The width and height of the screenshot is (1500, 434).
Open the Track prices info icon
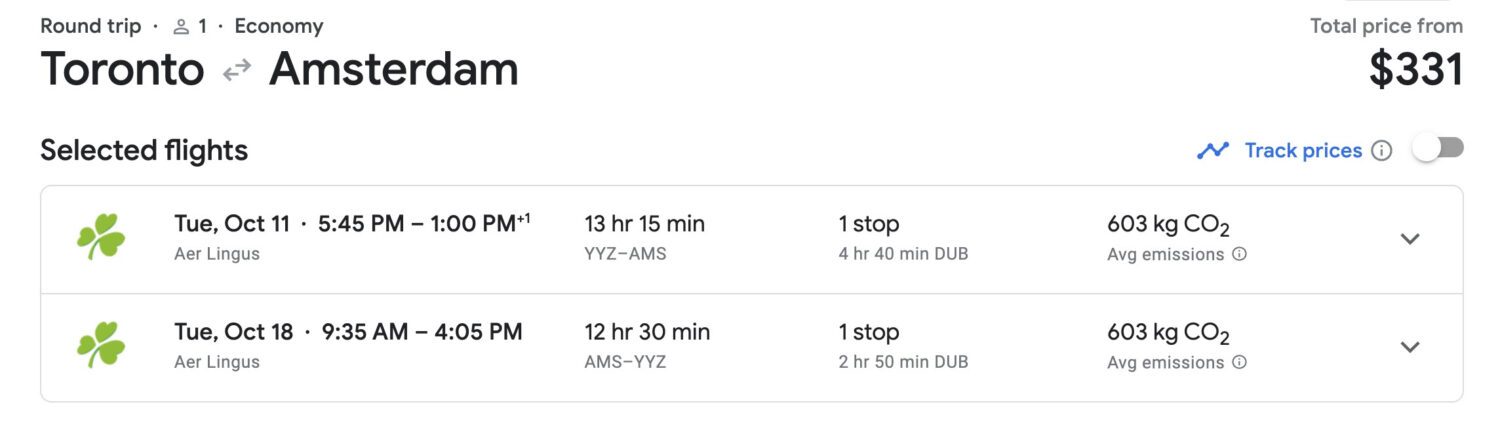[x=1381, y=151]
